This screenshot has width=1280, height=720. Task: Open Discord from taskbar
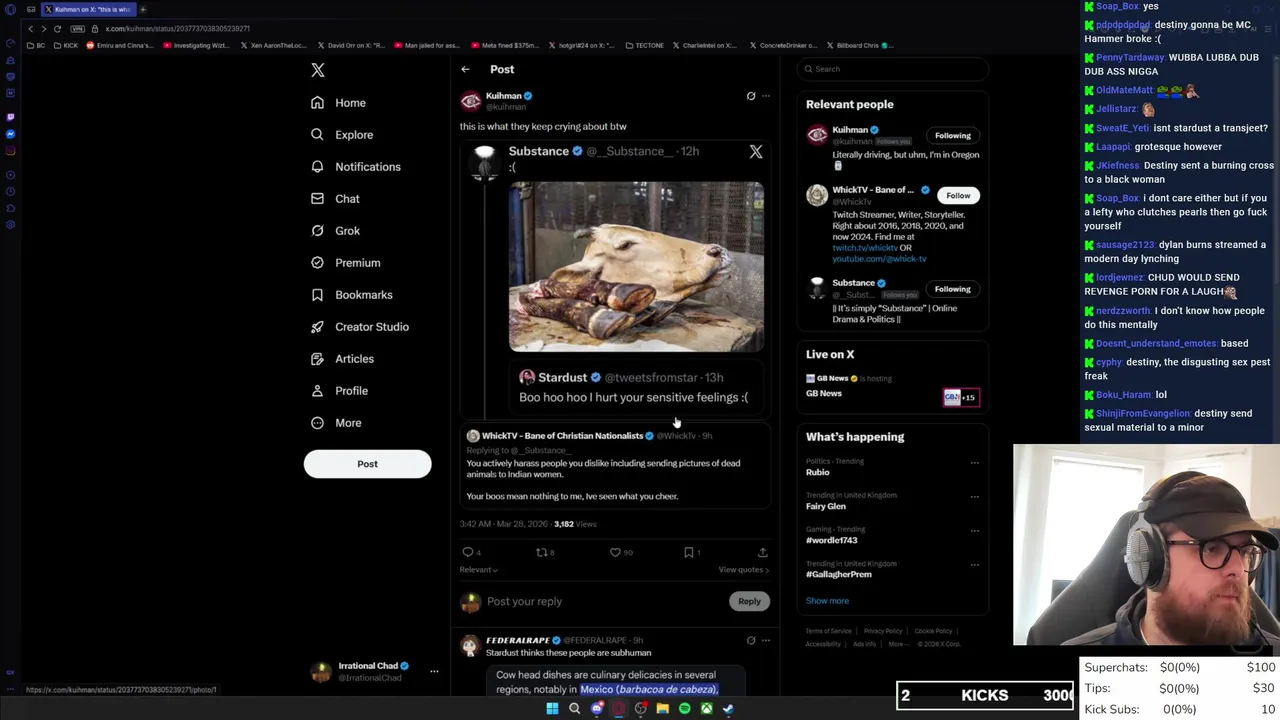[x=597, y=709]
